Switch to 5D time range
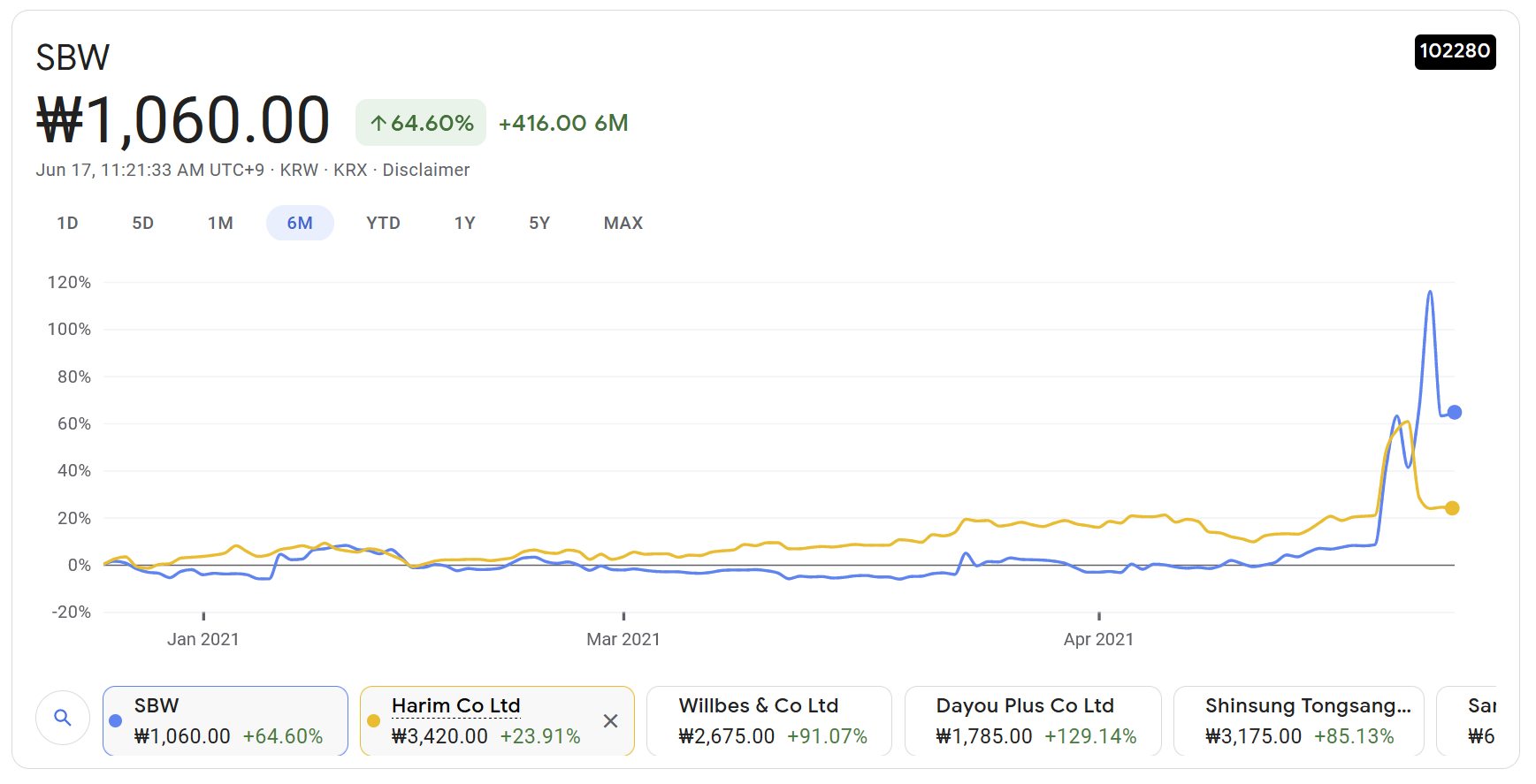The height and width of the screenshot is (784, 1536). point(142,224)
